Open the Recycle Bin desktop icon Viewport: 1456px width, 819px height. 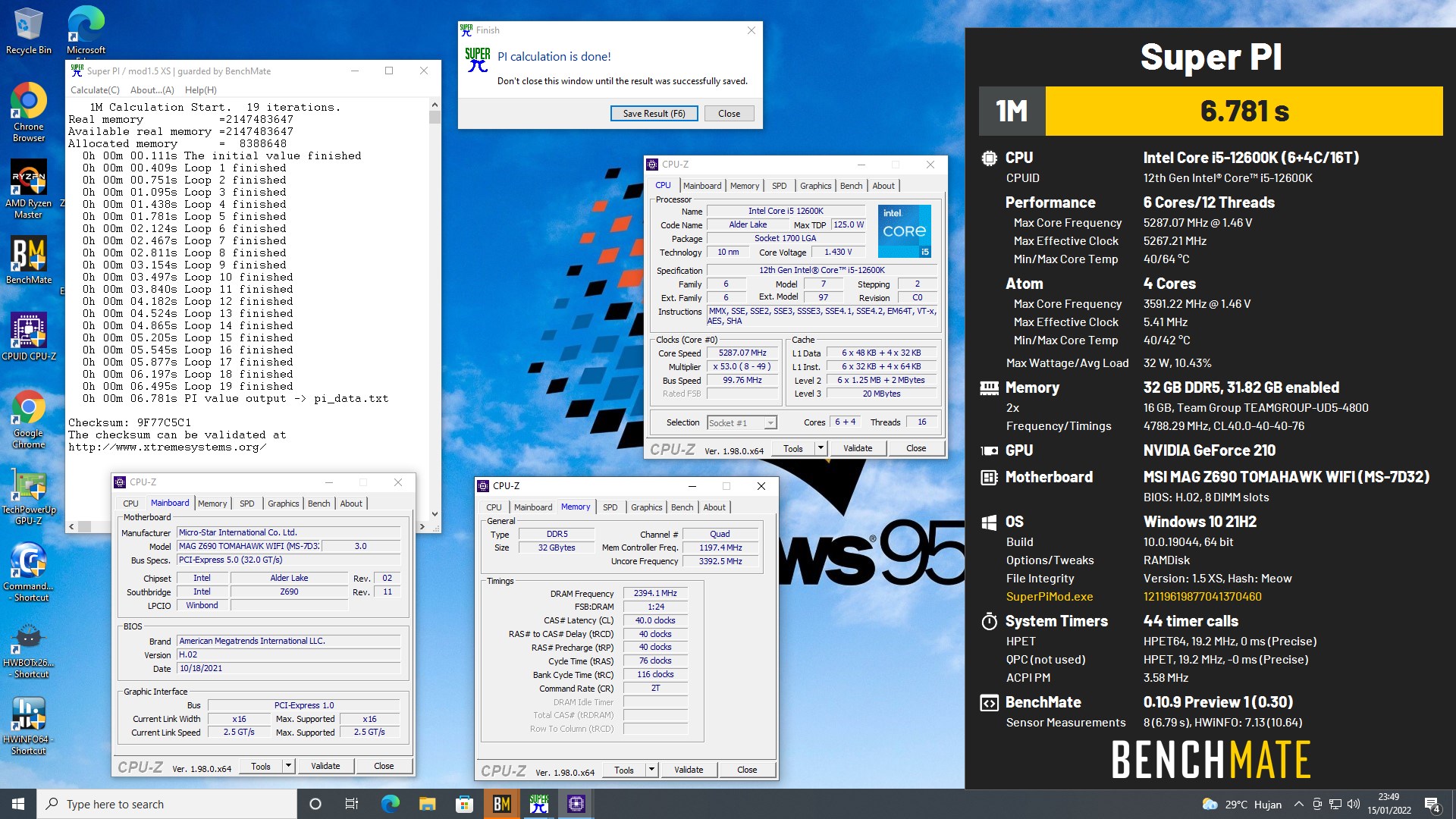tap(29, 30)
